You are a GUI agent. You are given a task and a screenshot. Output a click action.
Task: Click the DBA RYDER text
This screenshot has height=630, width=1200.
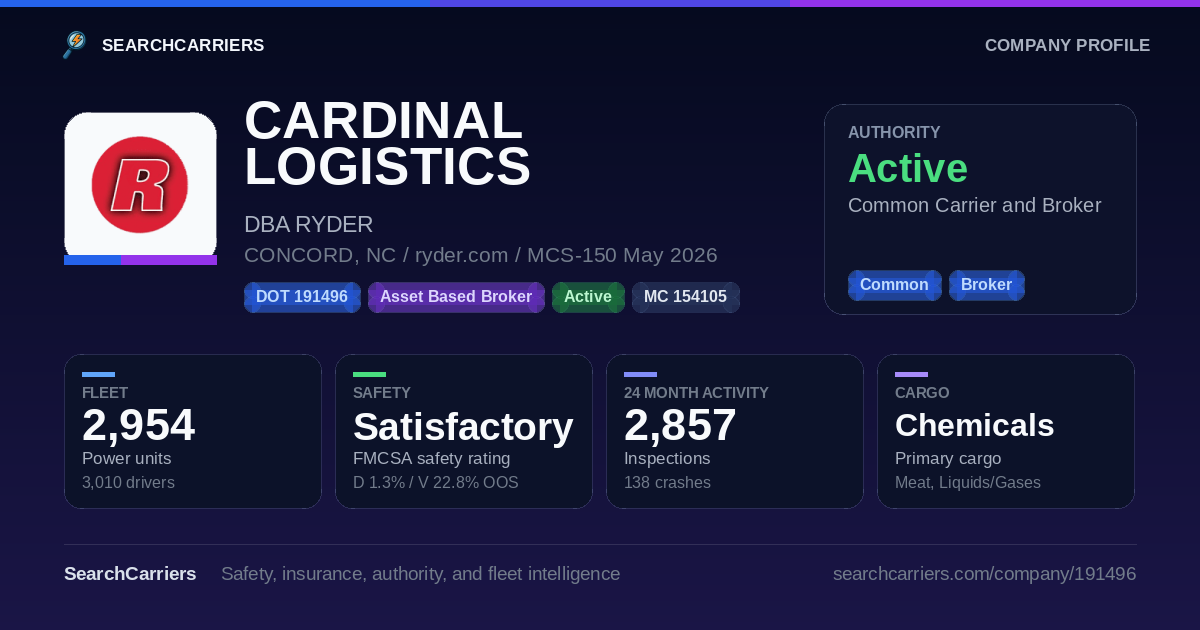(308, 225)
